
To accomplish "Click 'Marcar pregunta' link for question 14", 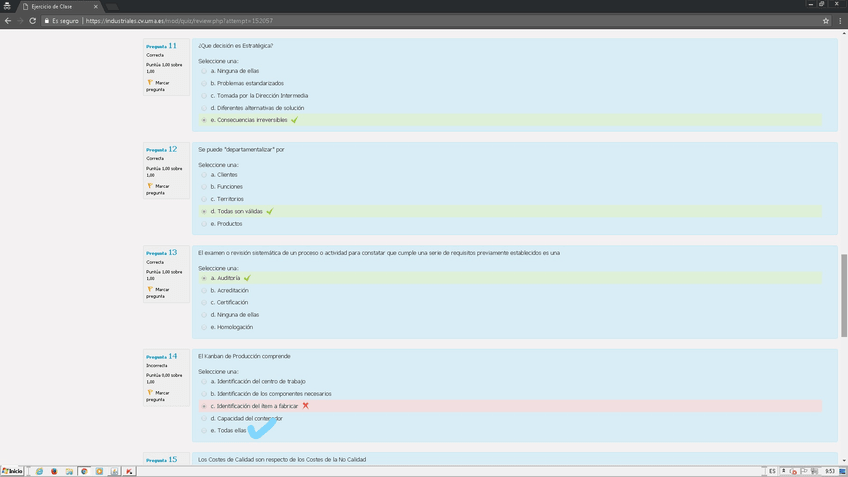I will [x=157, y=396].
